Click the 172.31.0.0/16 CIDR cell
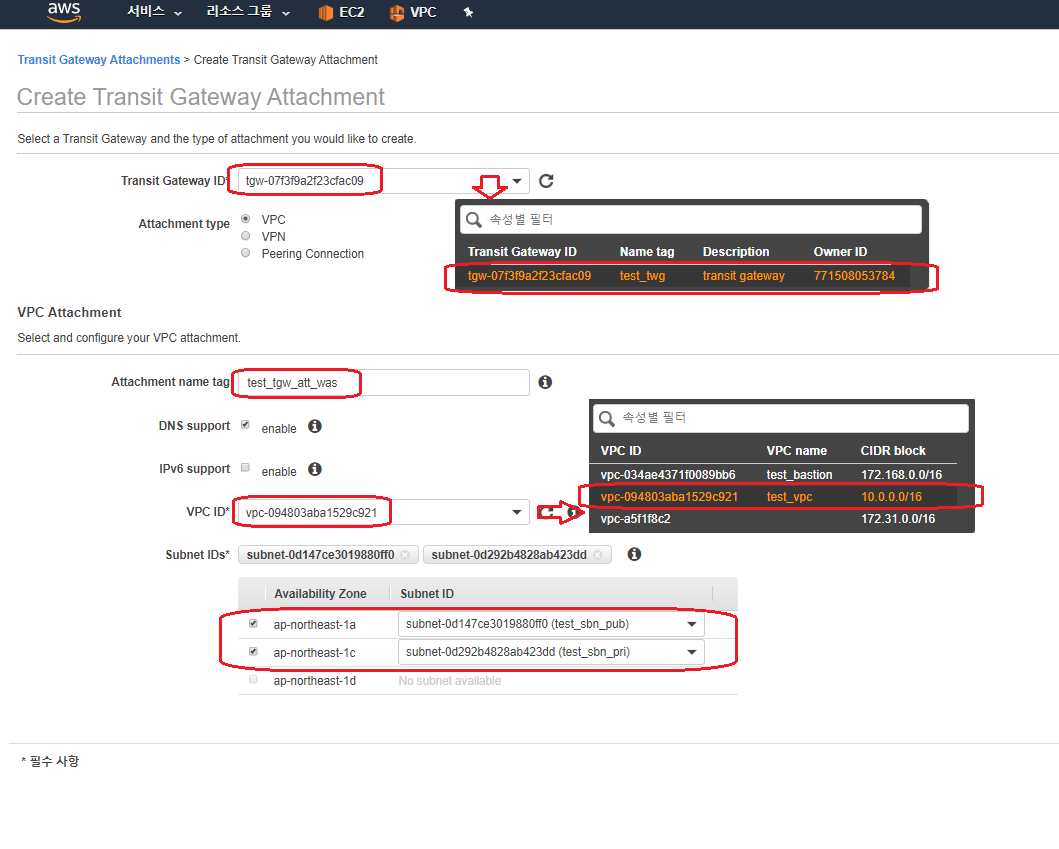This screenshot has width=1059, height=849. pyautogui.click(x=898, y=519)
